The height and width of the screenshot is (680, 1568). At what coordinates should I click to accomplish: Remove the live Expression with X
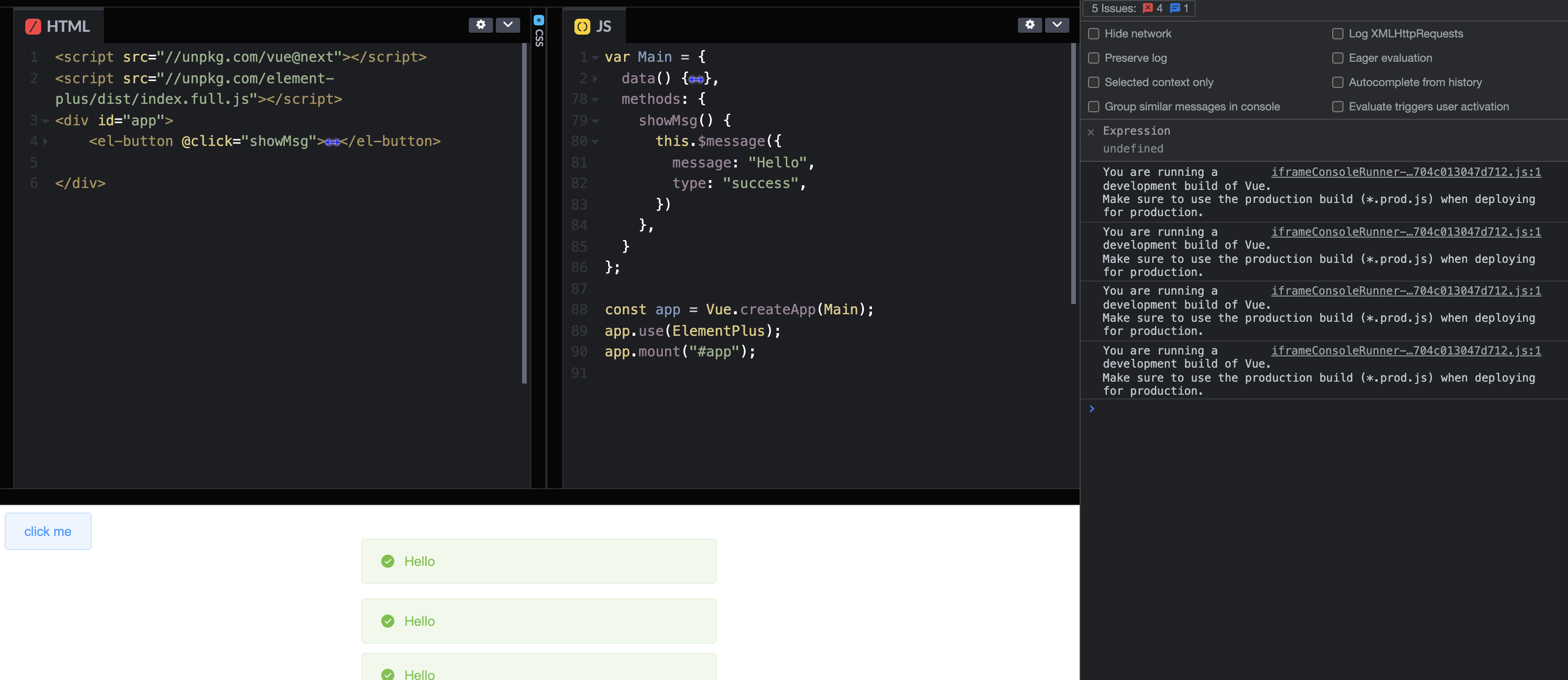1091,132
